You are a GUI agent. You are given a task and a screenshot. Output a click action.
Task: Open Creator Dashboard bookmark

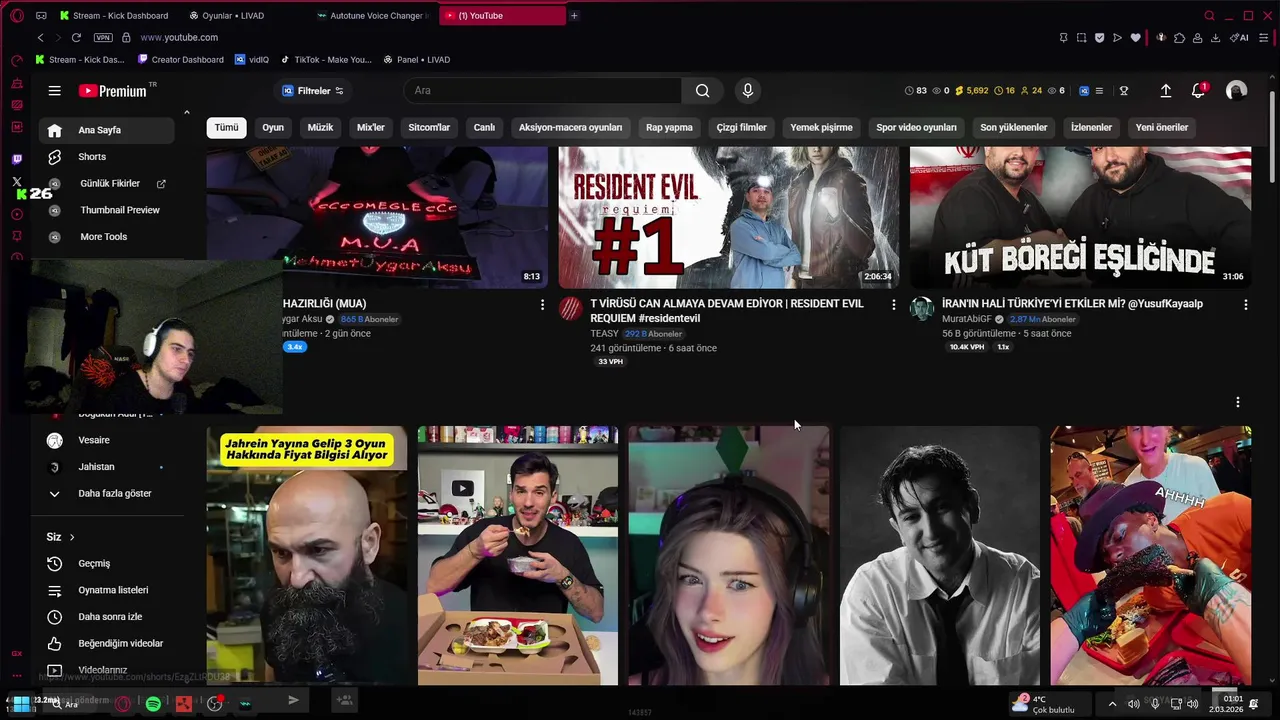pyautogui.click(x=181, y=60)
